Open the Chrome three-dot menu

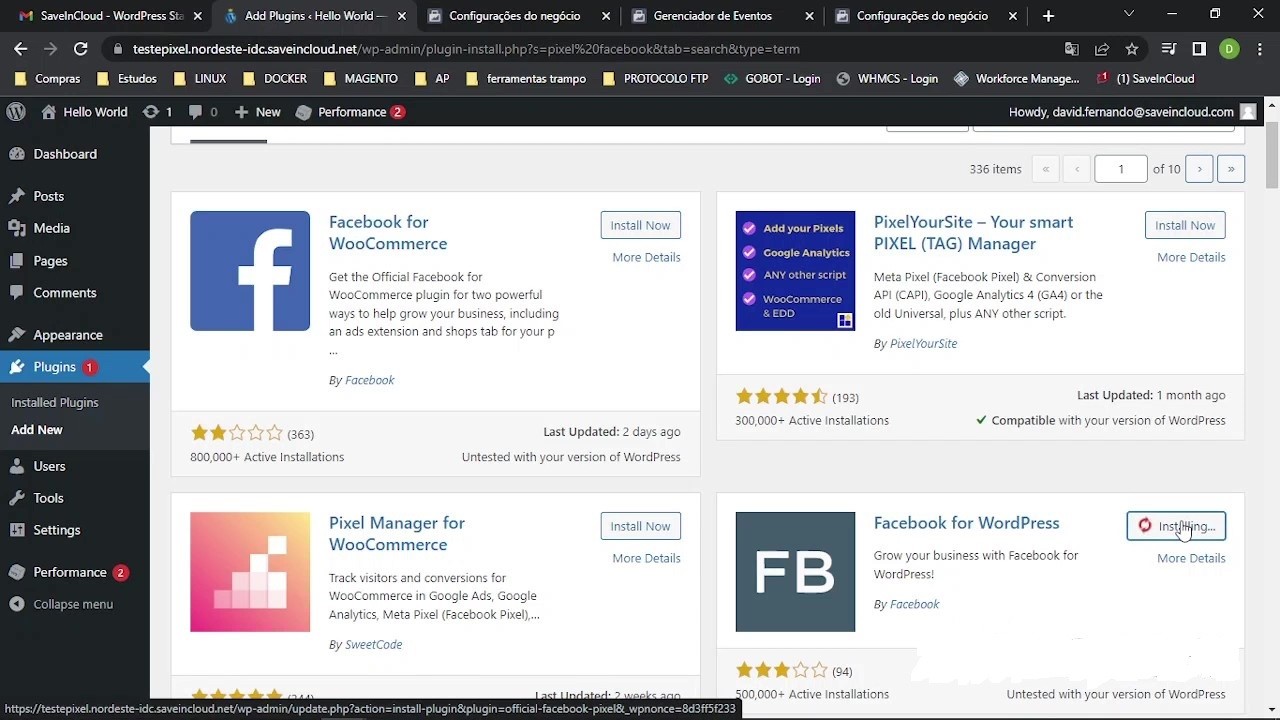tap(1258, 48)
